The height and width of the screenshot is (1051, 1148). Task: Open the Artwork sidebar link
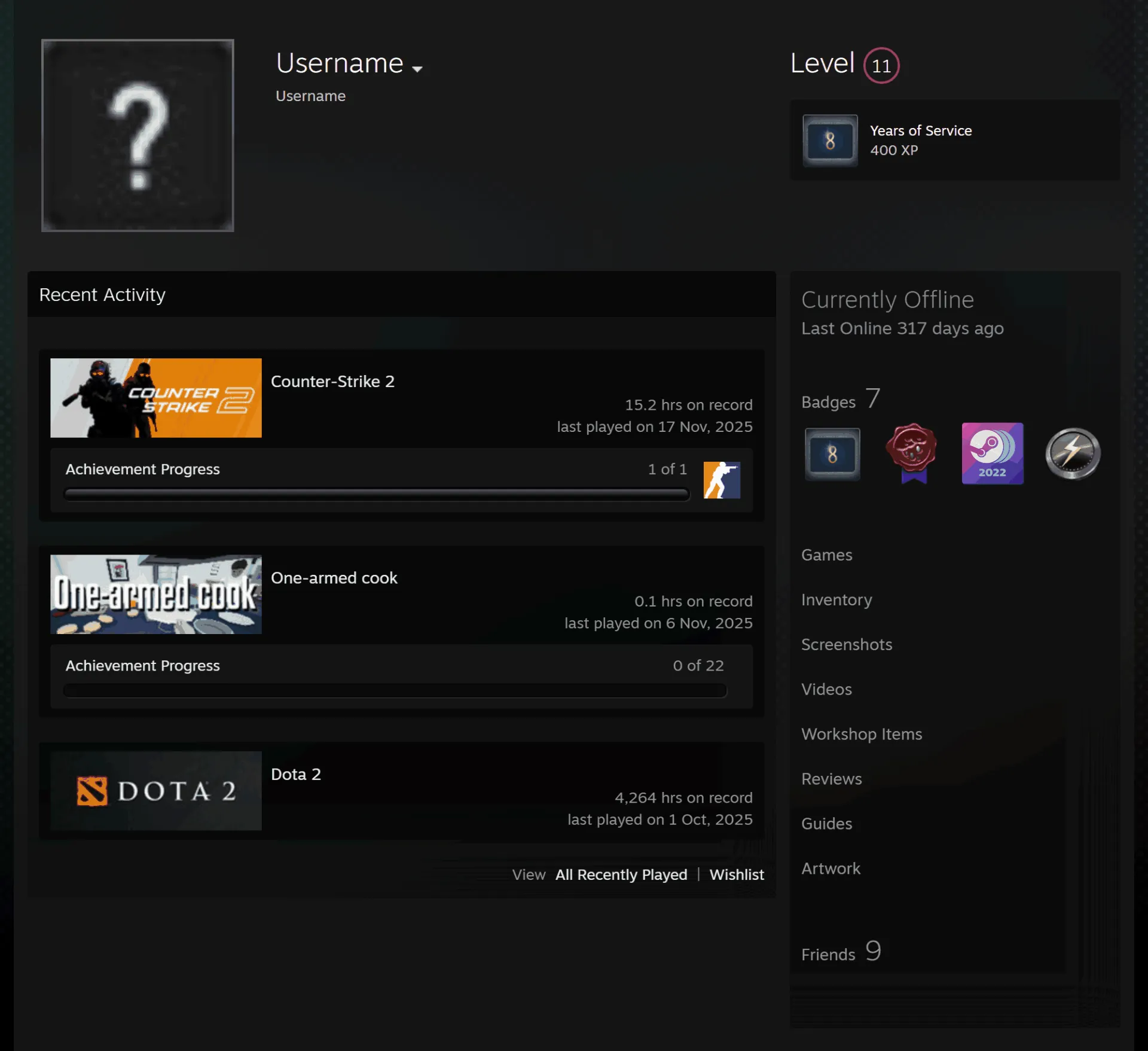point(831,869)
